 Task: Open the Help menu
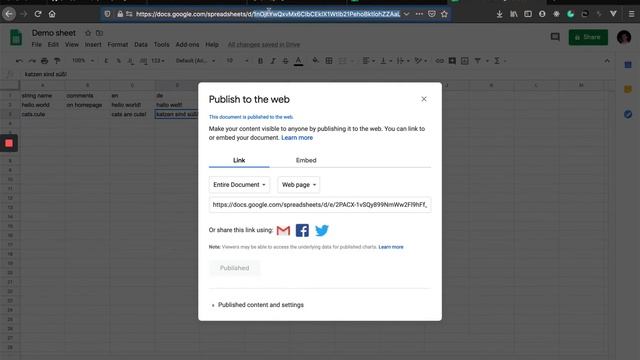tap(212, 44)
